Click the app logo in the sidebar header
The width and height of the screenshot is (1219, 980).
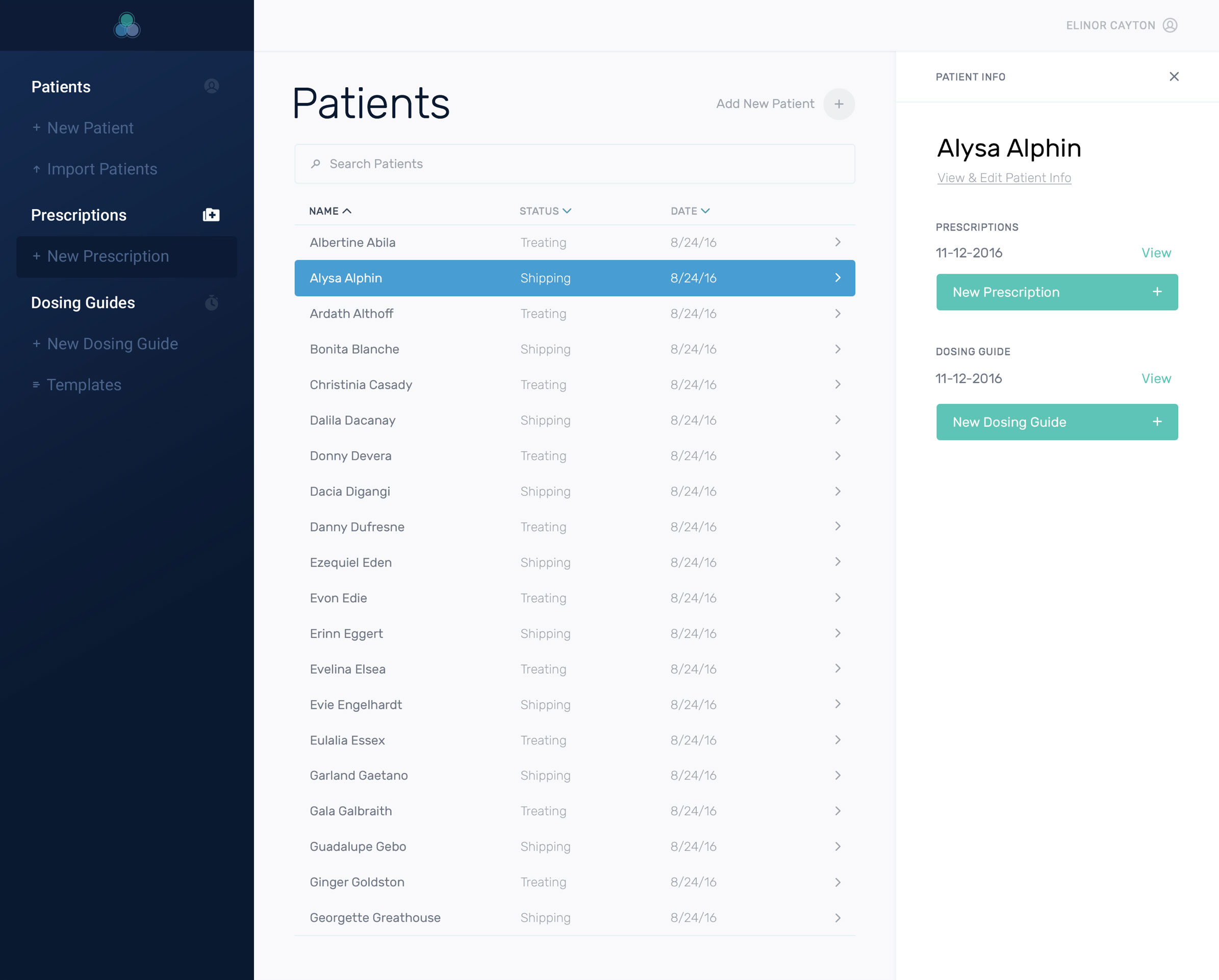(126, 25)
